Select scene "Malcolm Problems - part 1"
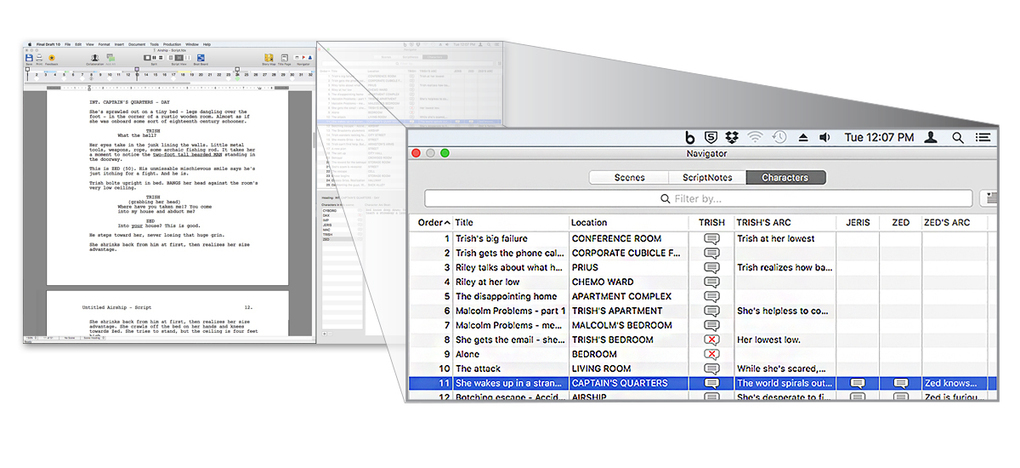The width and height of the screenshot is (1020, 468). (511, 311)
